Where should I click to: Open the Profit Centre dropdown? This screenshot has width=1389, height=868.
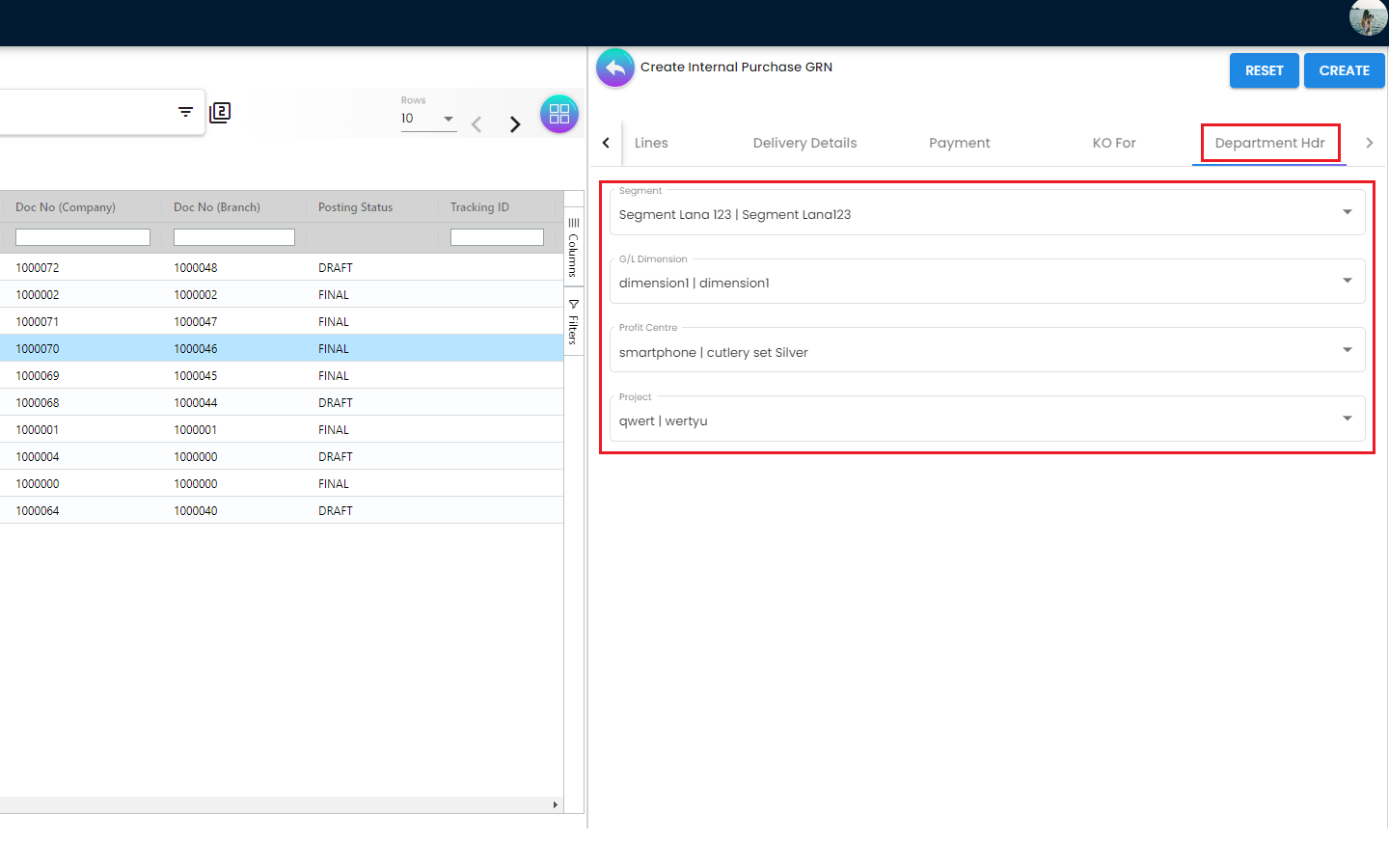1347,350
